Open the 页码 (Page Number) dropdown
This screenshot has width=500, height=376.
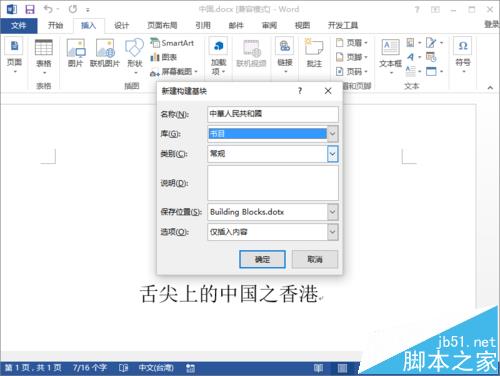click(x=352, y=72)
